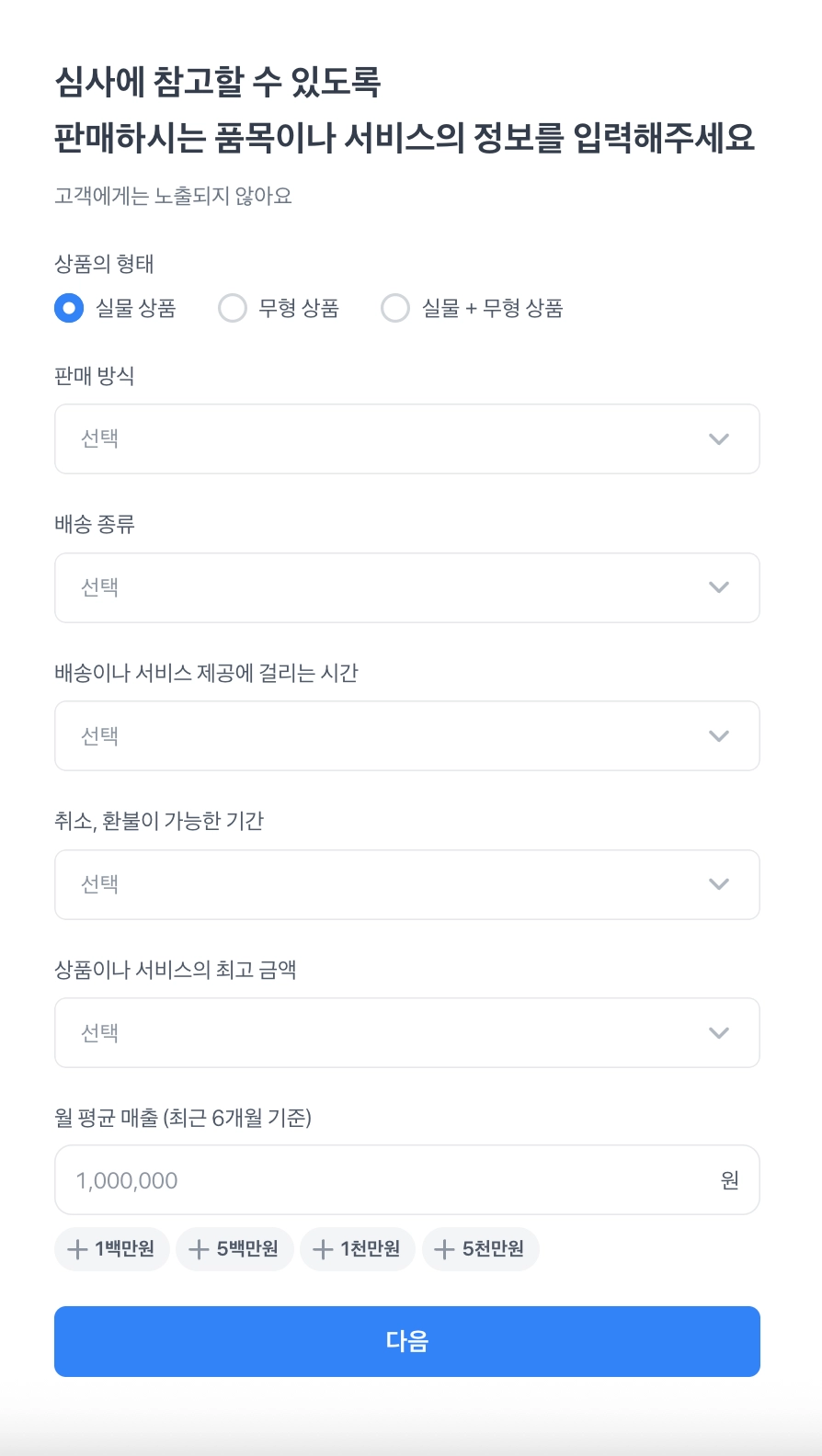Open 취소, 환불이 가능한 기간 dropdown
Screen dimensions: 822x1456
pos(406,885)
